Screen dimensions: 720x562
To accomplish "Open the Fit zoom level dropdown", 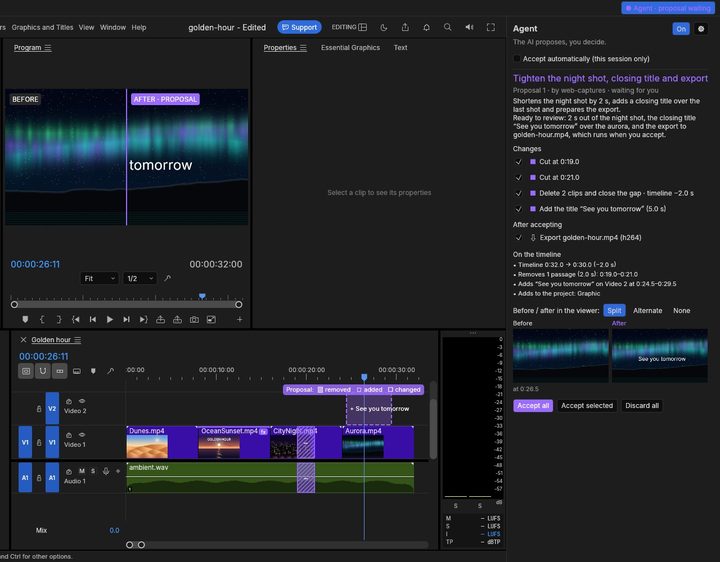I will tap(99, 278).
